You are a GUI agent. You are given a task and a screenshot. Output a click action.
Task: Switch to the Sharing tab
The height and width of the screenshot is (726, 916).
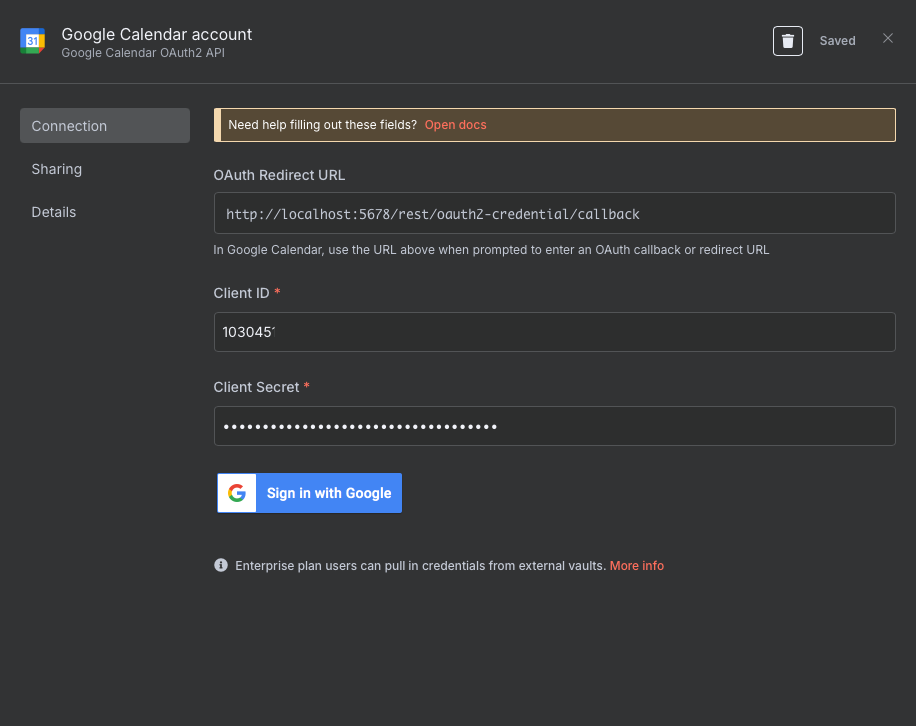[57, 169]
